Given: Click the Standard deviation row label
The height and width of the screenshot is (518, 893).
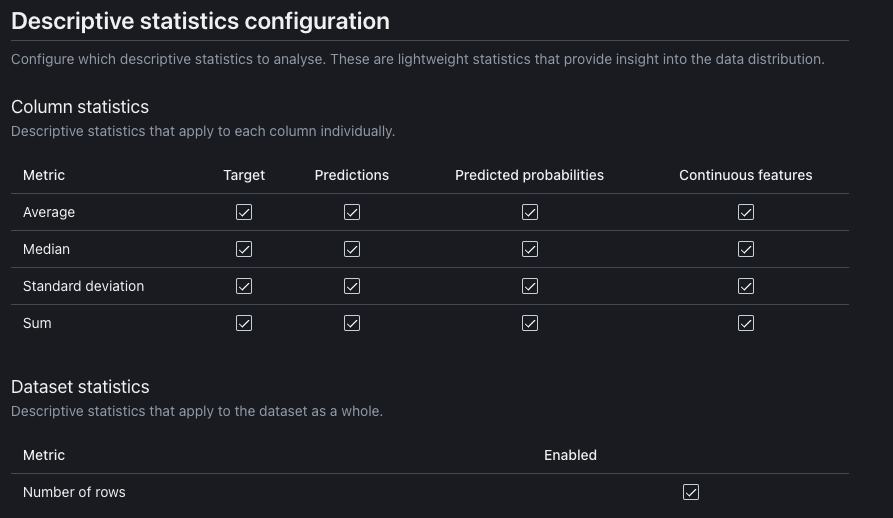Looking at the screenshot, I should pyautogui.click(x=83, y=286).
